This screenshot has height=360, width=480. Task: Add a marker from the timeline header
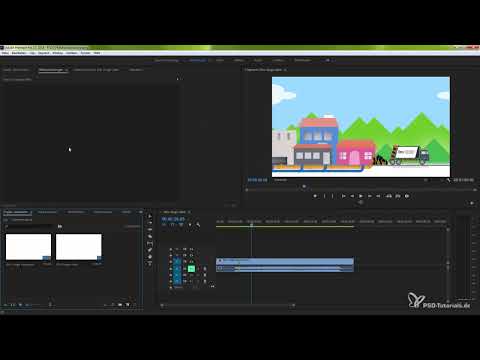190,225
